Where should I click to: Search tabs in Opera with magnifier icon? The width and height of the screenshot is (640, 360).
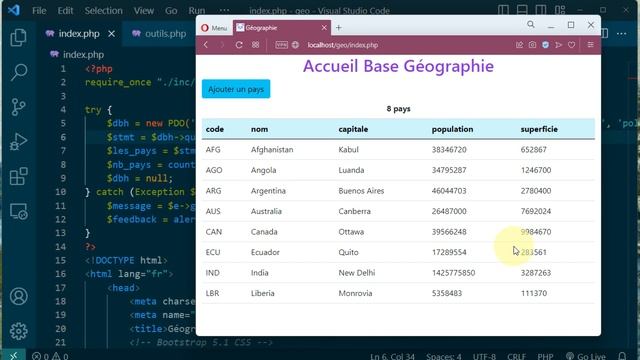coord(531,25)
